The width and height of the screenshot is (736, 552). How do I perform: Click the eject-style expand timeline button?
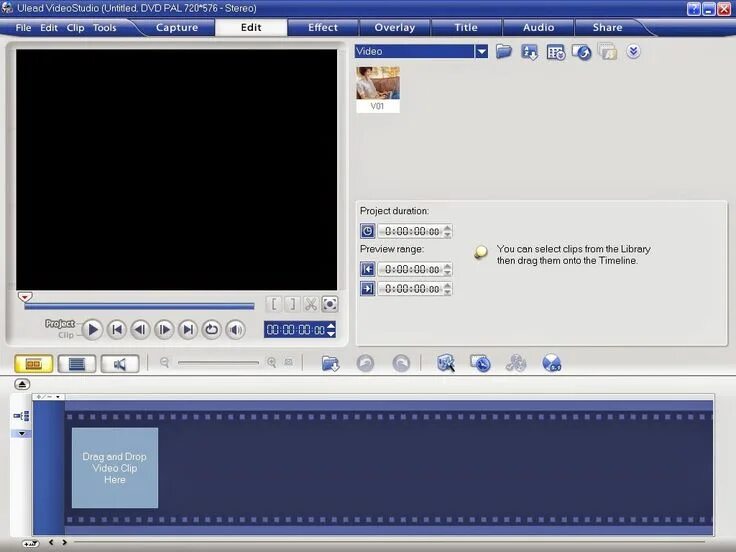tap(22, 384)
